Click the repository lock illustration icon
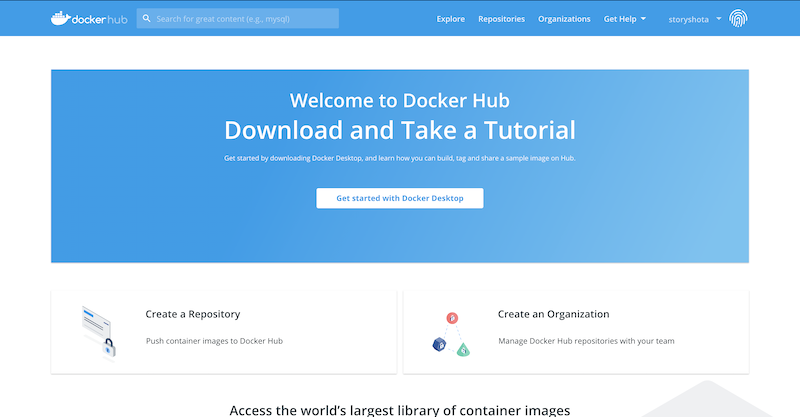This screenshot has height=417, width=800. [98, 333]
